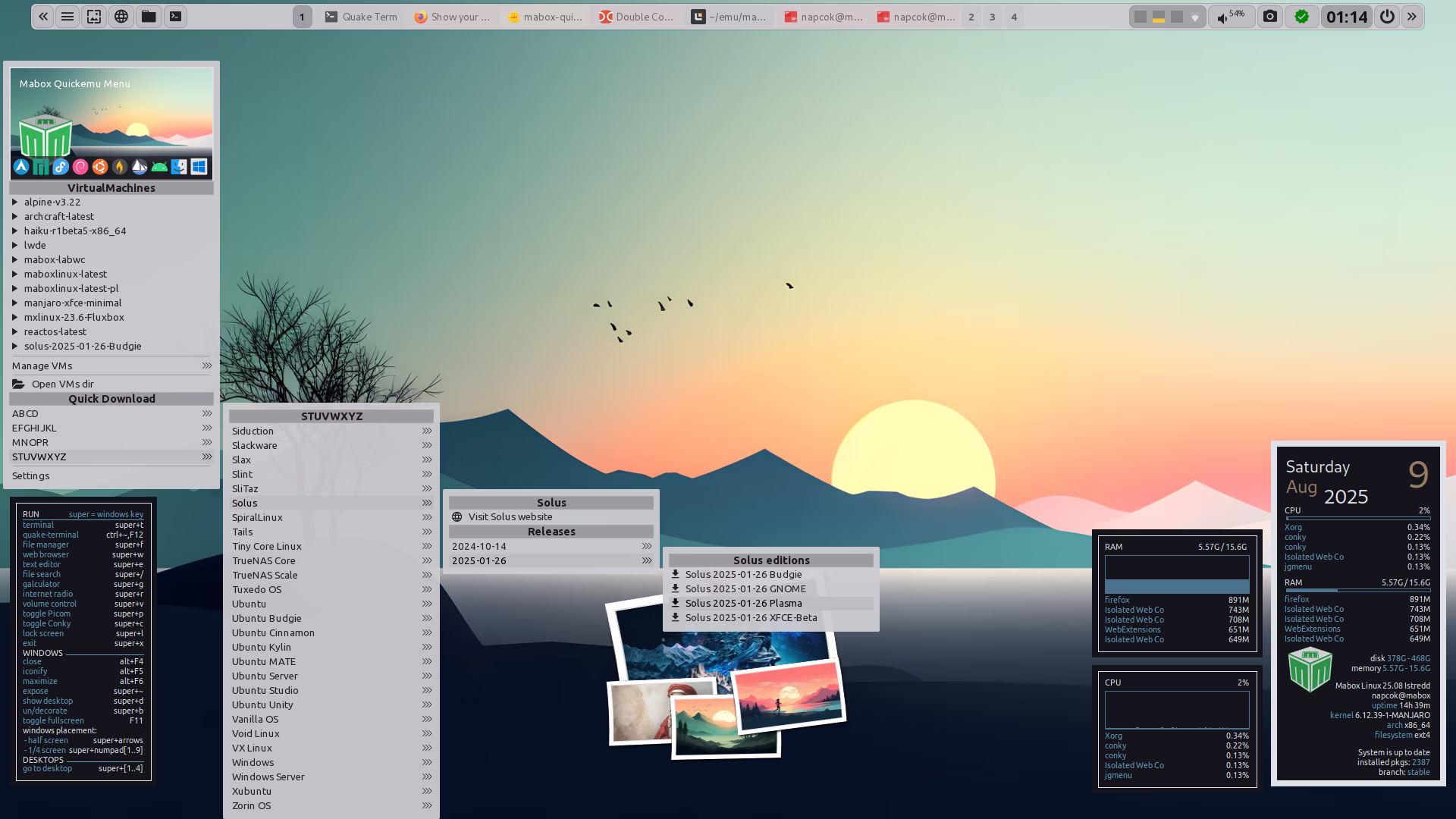Expand the reactos-latest virtual machine entry
The width and height of the screenshot is (1456, 819).
[x=55, y=331]
